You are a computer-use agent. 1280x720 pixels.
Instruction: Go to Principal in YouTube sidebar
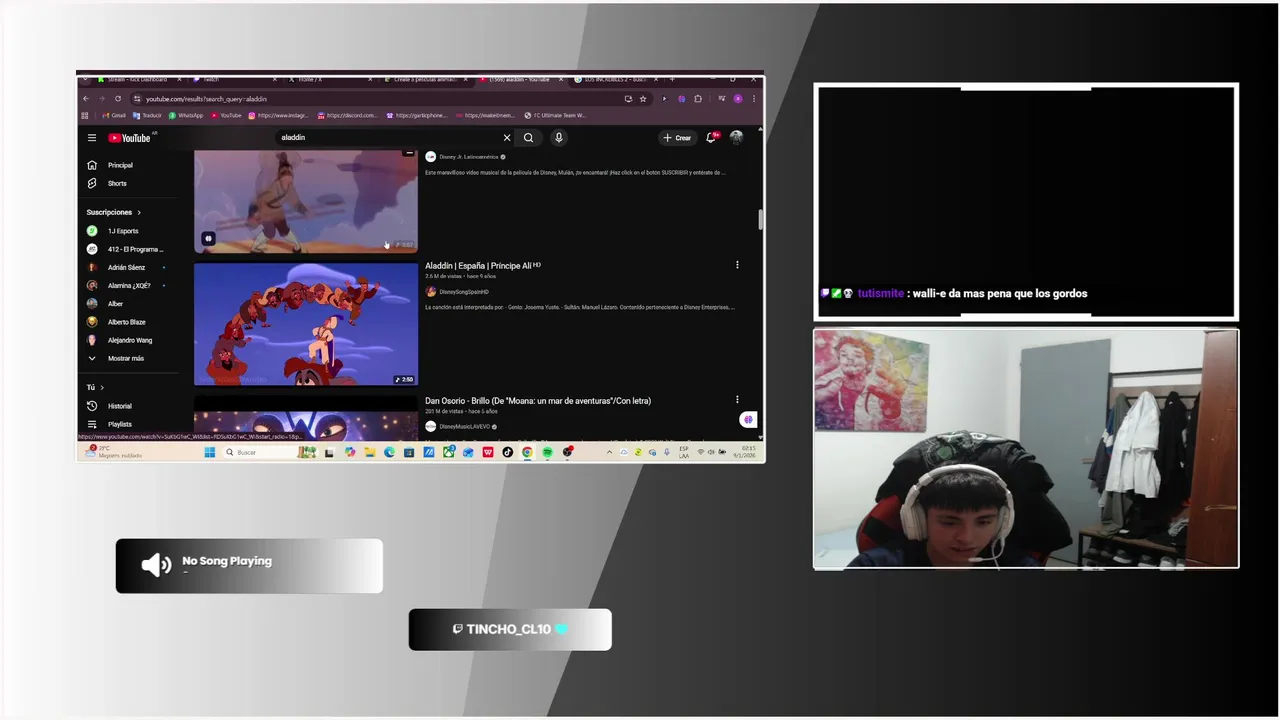coord(120,165)
